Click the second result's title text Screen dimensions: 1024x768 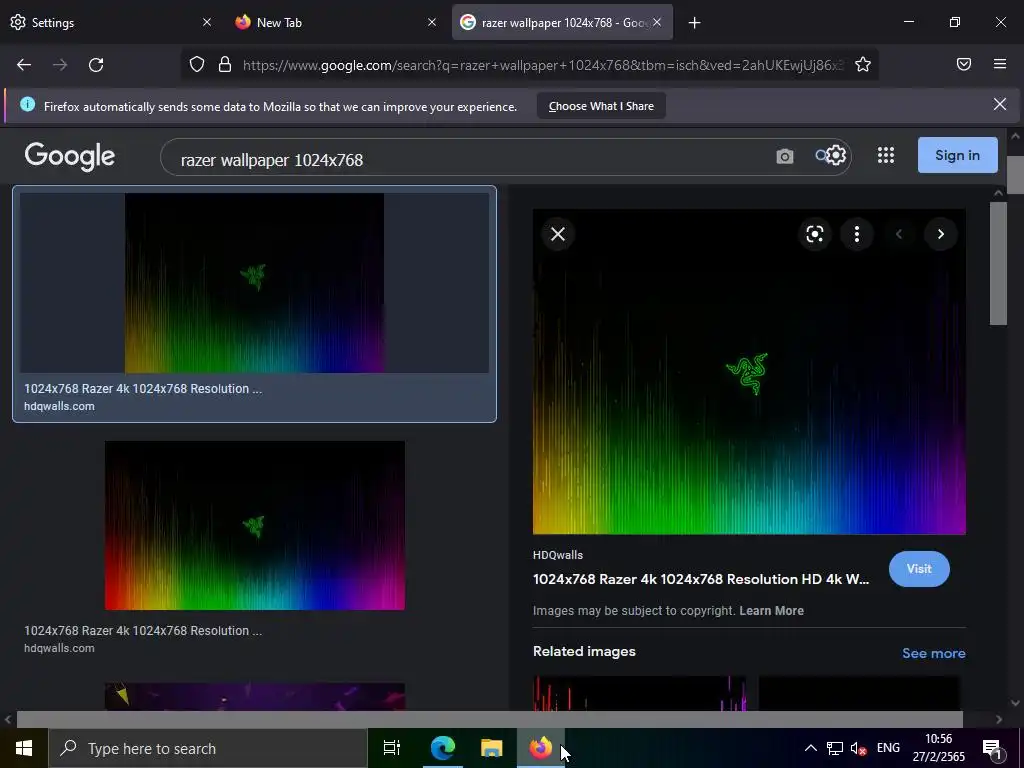tap(143, 631)
